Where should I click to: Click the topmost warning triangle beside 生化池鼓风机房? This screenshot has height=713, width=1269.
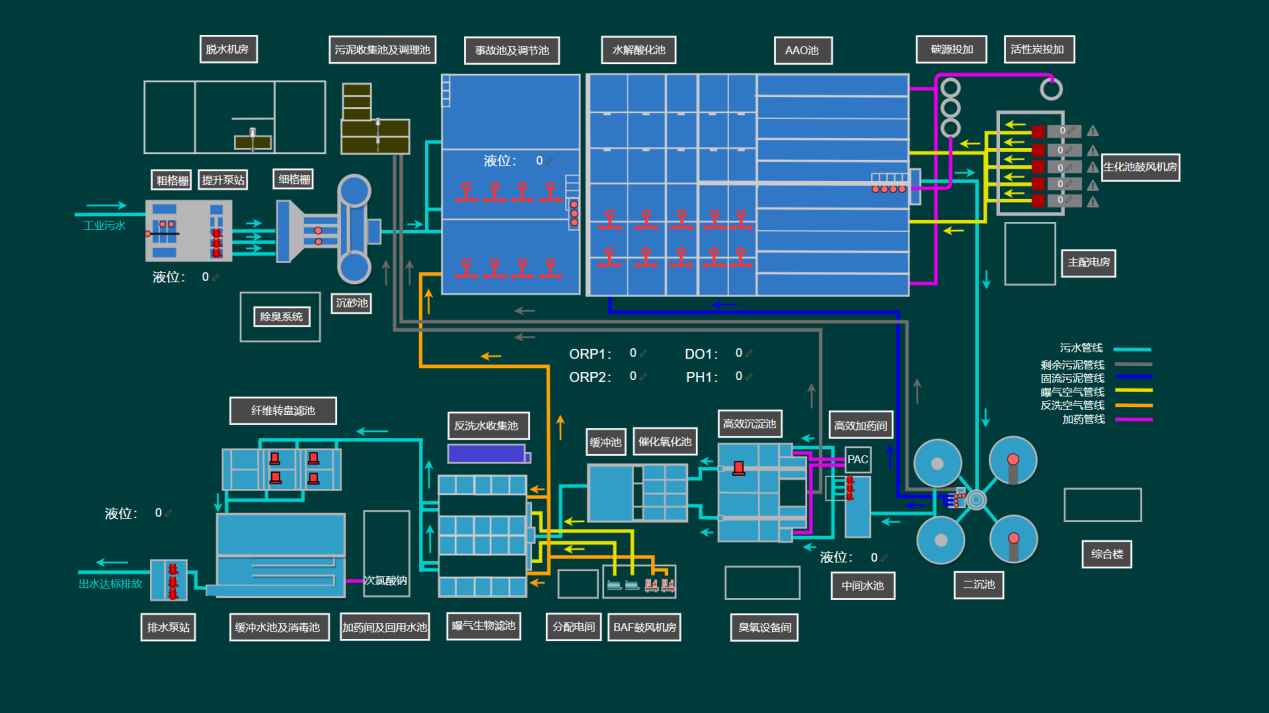pyautogui.click(x=1093, y=131)
